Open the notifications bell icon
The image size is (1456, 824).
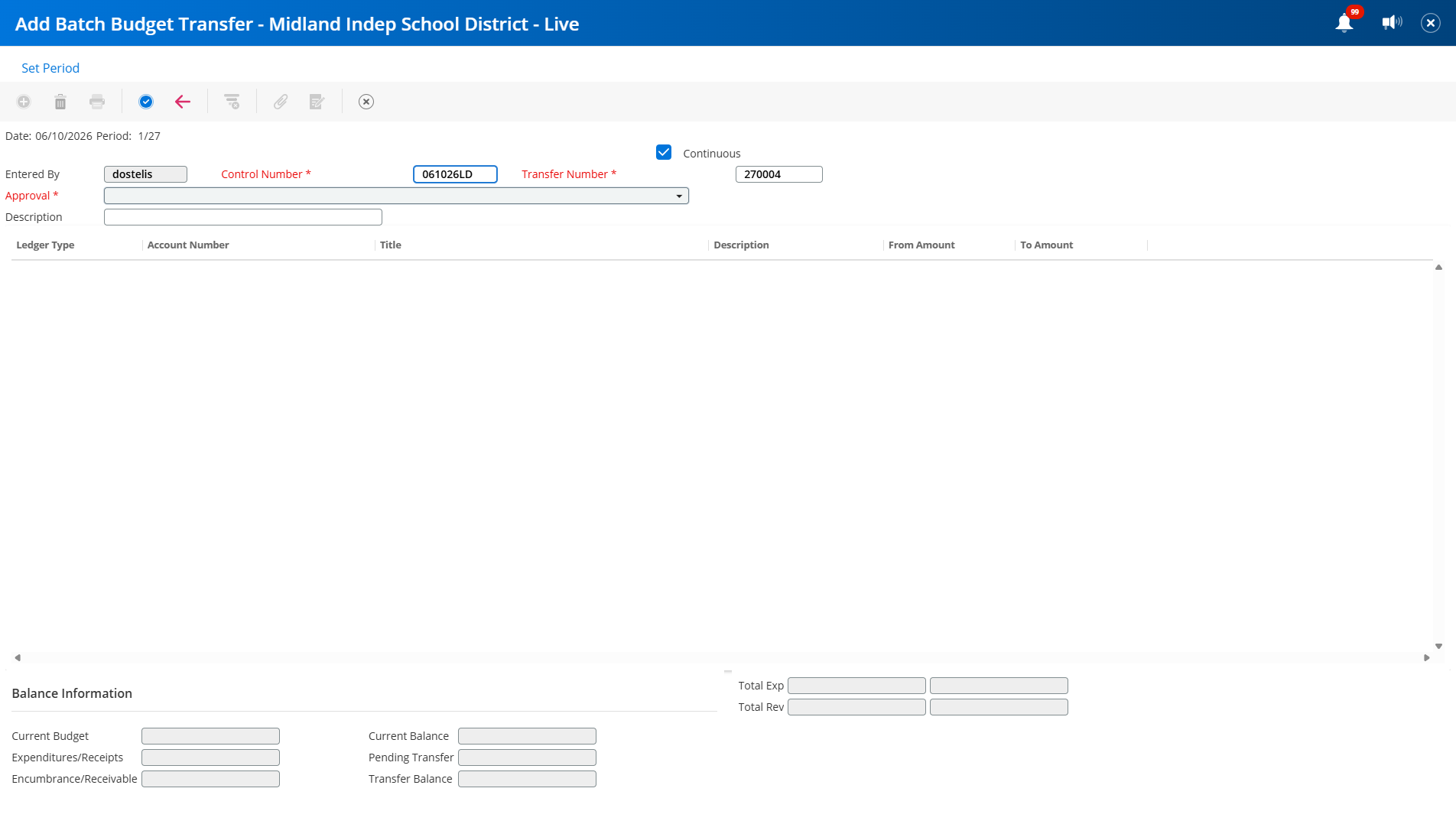[x=1344, y=23]
